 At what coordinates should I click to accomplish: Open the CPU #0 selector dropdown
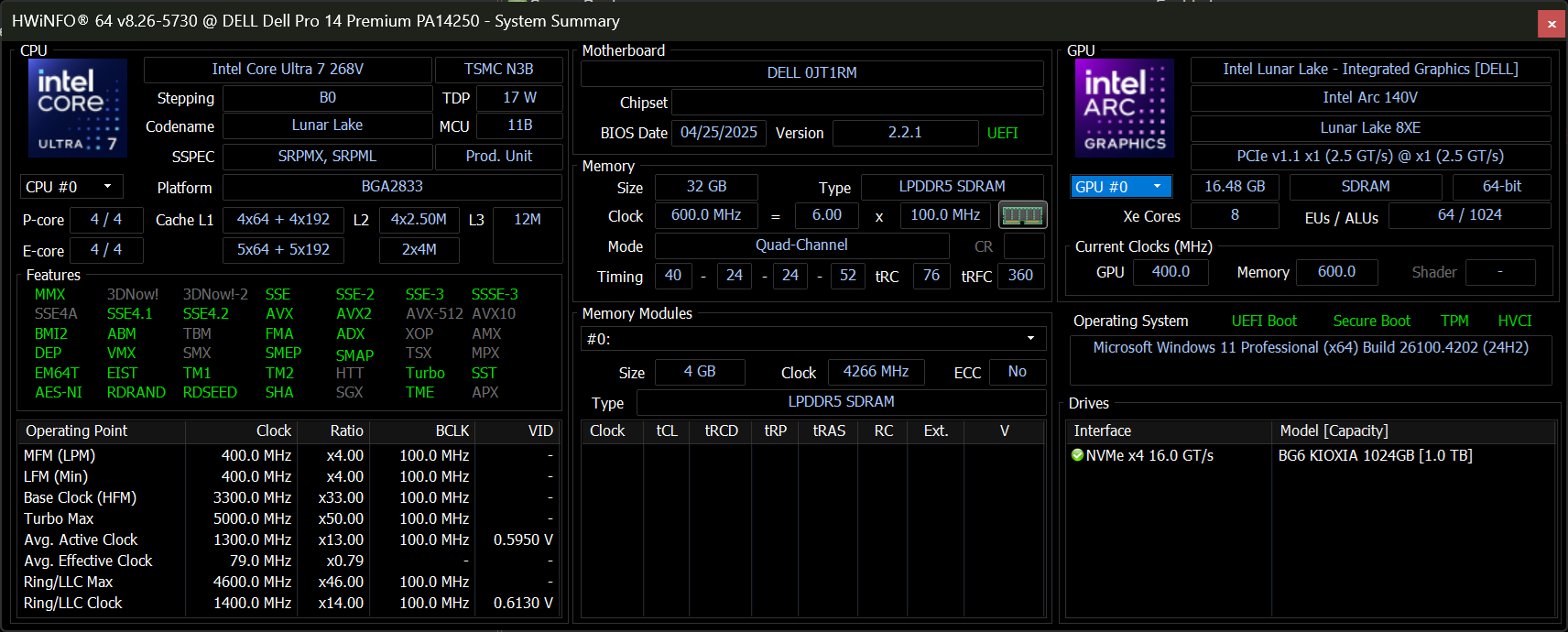71,187
